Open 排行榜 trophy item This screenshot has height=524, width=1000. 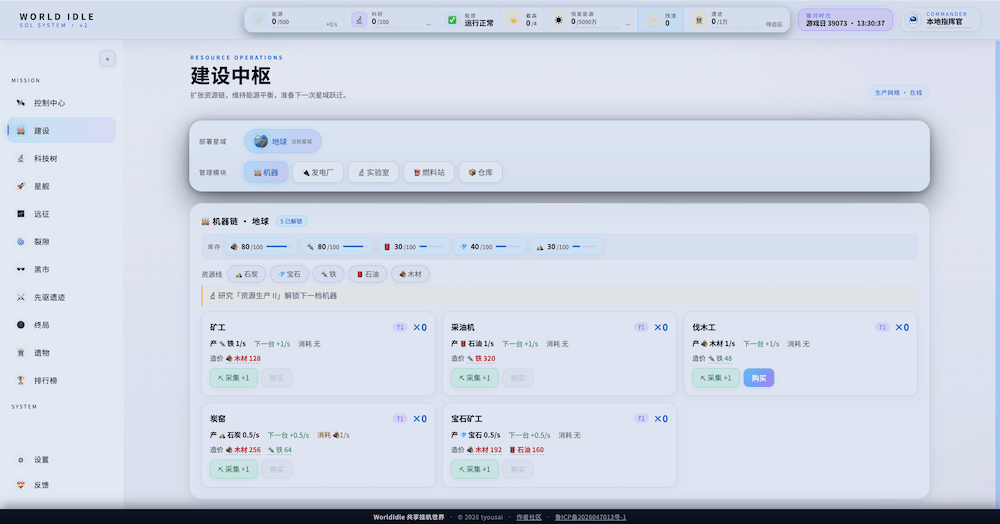coord(61,381)
